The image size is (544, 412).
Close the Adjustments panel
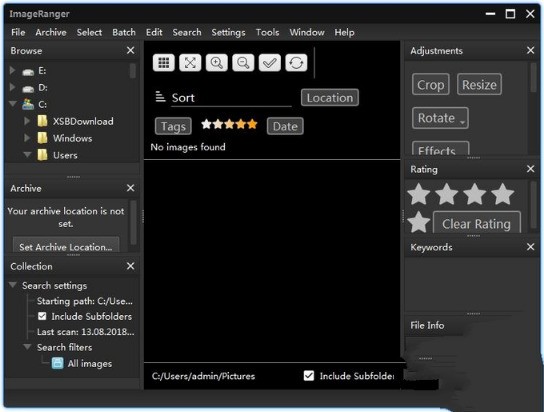click(x=530, y=50)
